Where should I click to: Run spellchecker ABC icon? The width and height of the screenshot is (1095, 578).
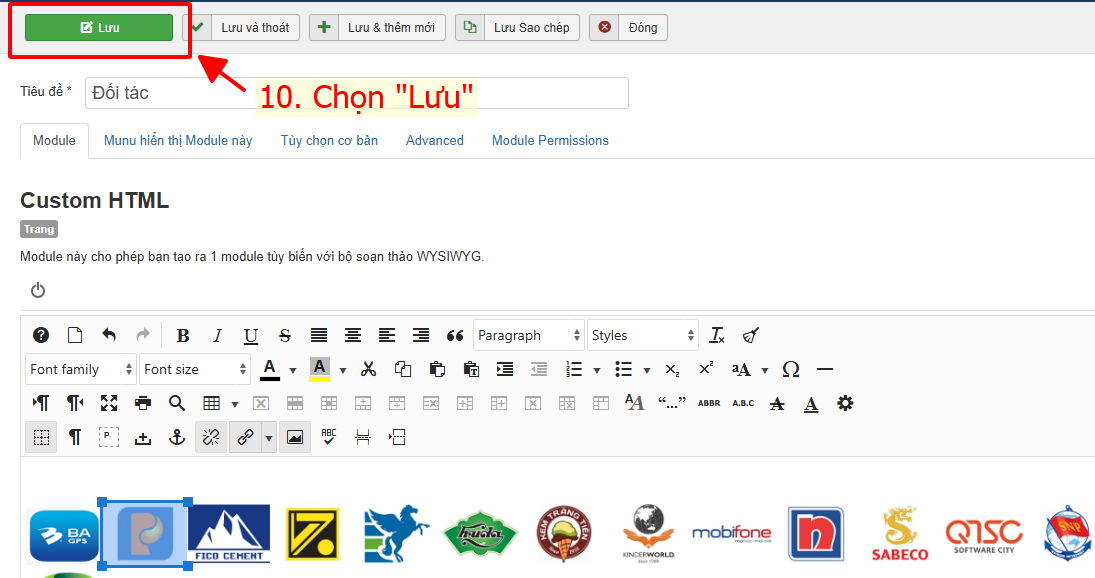pyautogui.click(x=329, y=438)
